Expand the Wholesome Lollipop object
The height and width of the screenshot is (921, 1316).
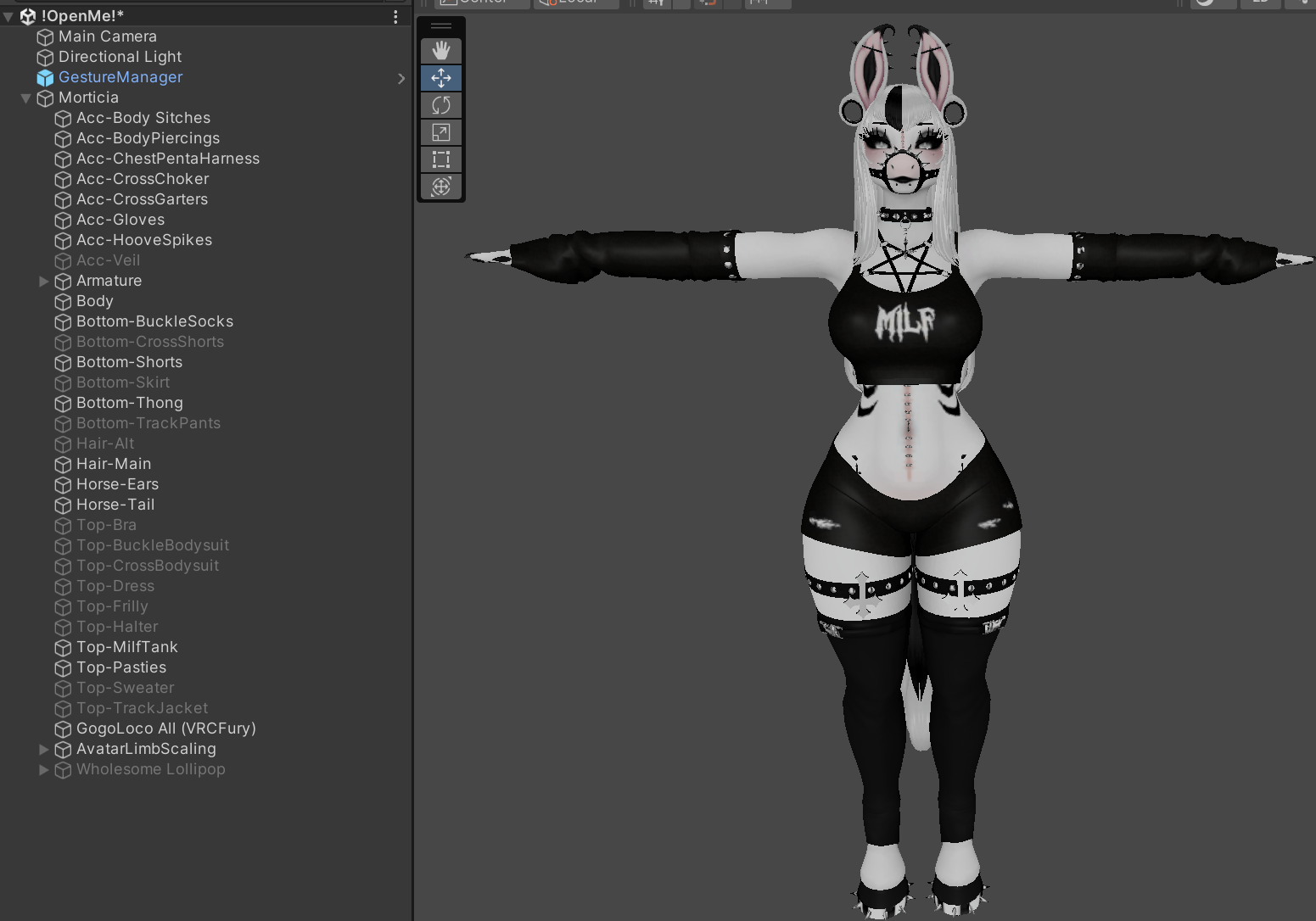coord(44,769)
